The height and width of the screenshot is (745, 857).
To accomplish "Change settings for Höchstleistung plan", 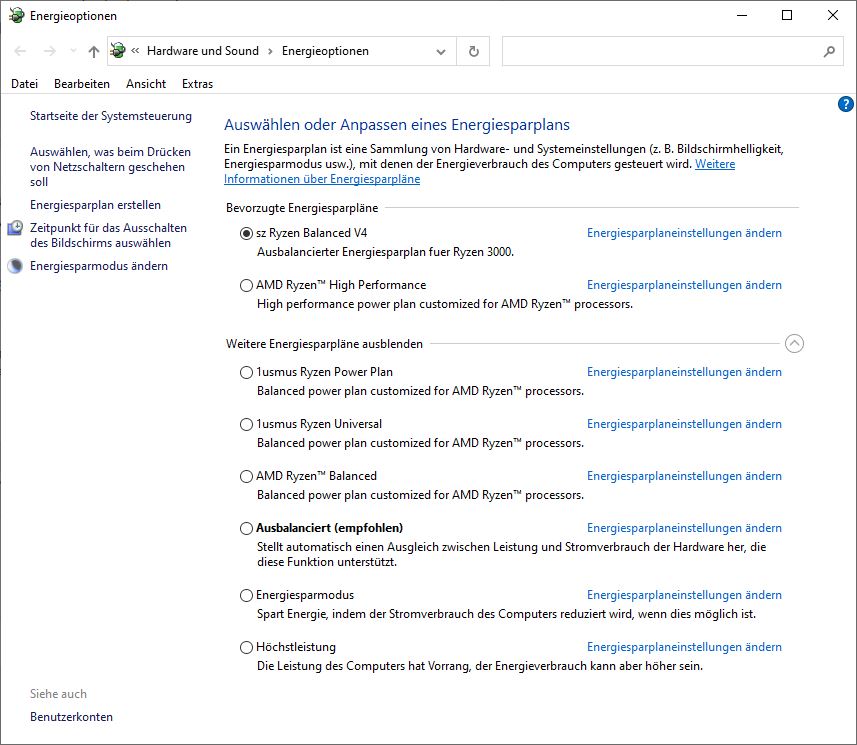I will pyautogui.click(x=684, y=647).
